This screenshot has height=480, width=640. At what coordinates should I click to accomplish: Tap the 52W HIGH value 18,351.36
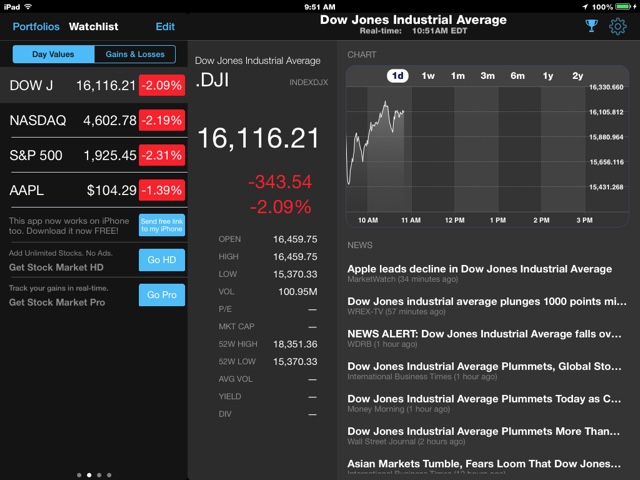(295, 344)
